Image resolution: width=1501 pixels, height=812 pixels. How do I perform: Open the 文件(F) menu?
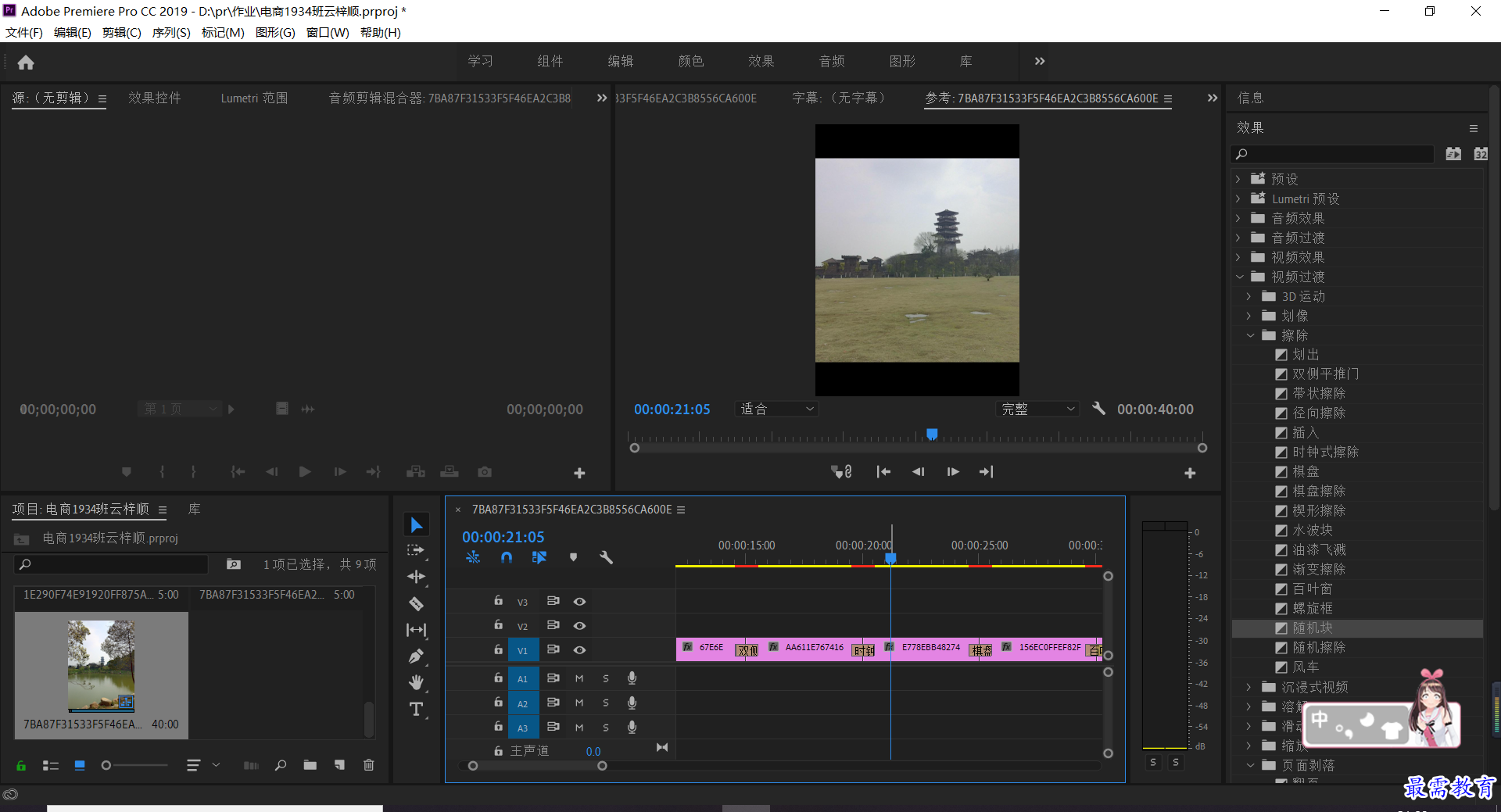[x=24, y=32]
